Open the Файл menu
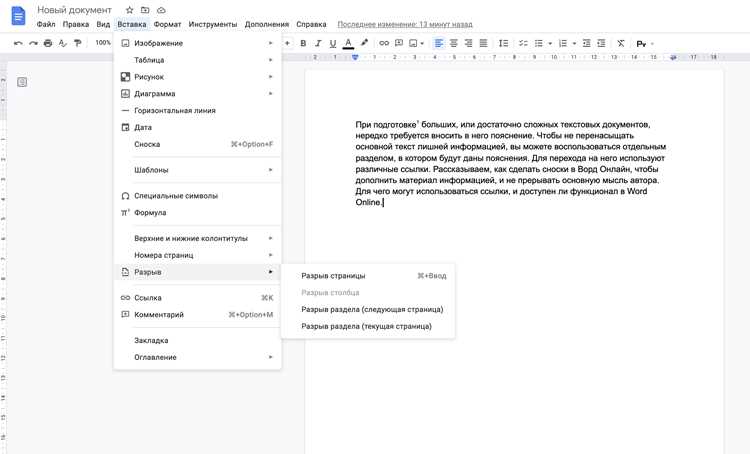The image size is (750, 454). pos(46,24)
